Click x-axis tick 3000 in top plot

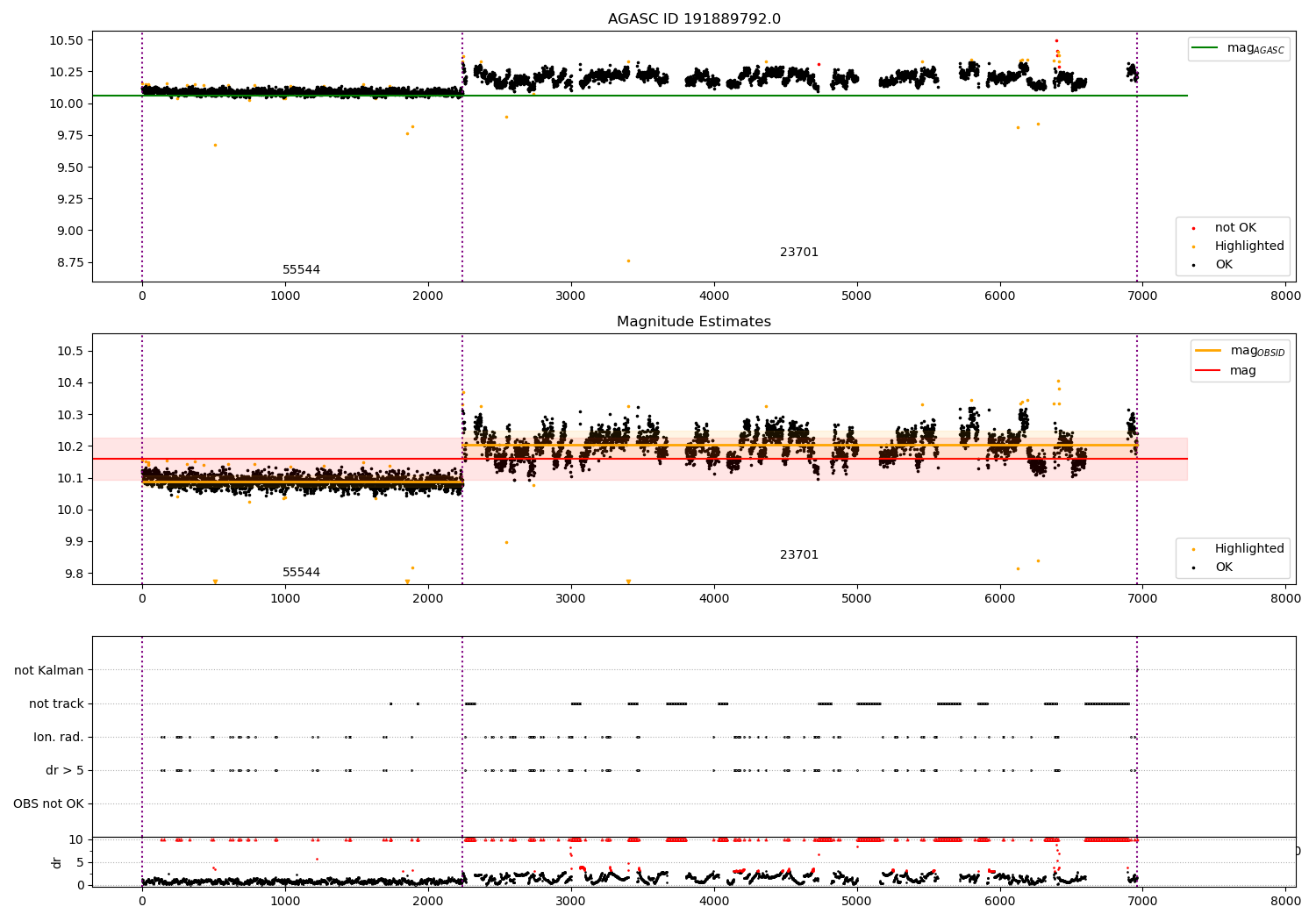571,296
